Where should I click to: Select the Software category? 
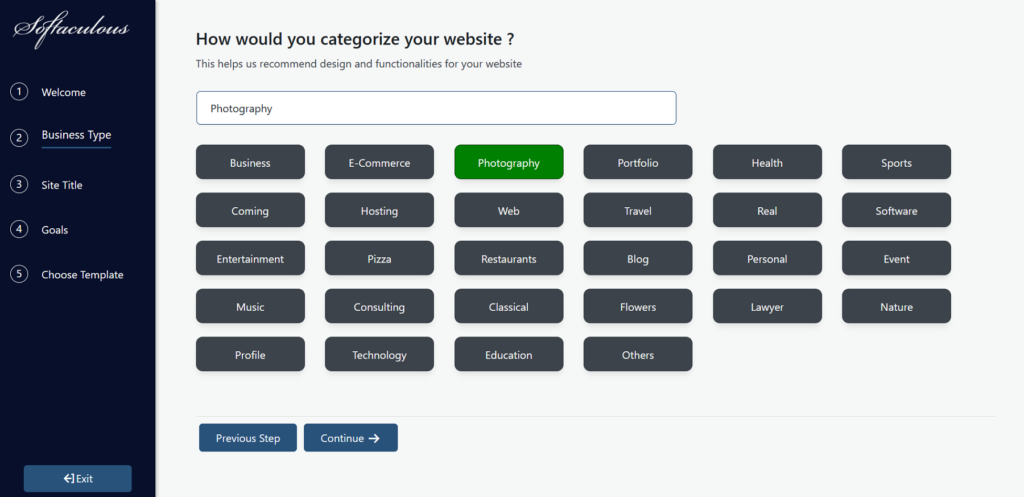tap(896, 210)
